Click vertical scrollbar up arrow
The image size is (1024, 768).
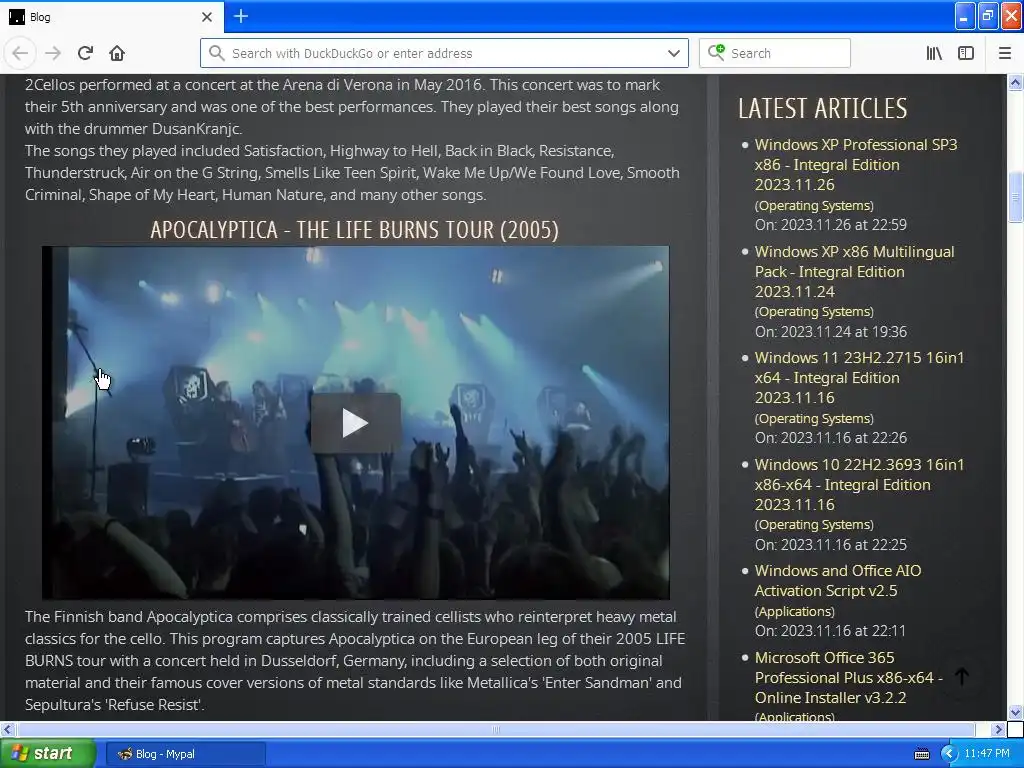(1015, 82)
